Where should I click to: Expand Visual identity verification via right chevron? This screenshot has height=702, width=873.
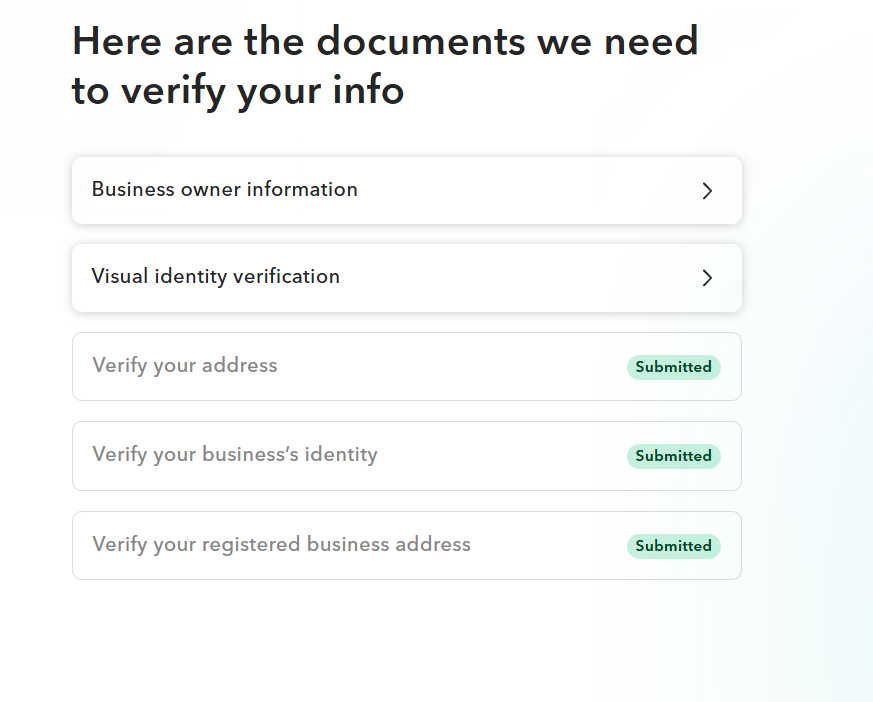coord(707,278)
